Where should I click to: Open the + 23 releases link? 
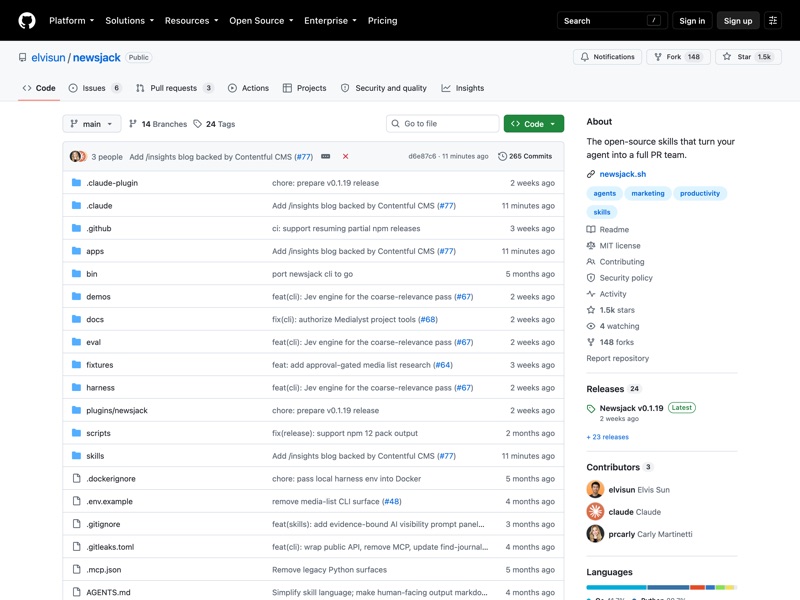coord(608,437)
